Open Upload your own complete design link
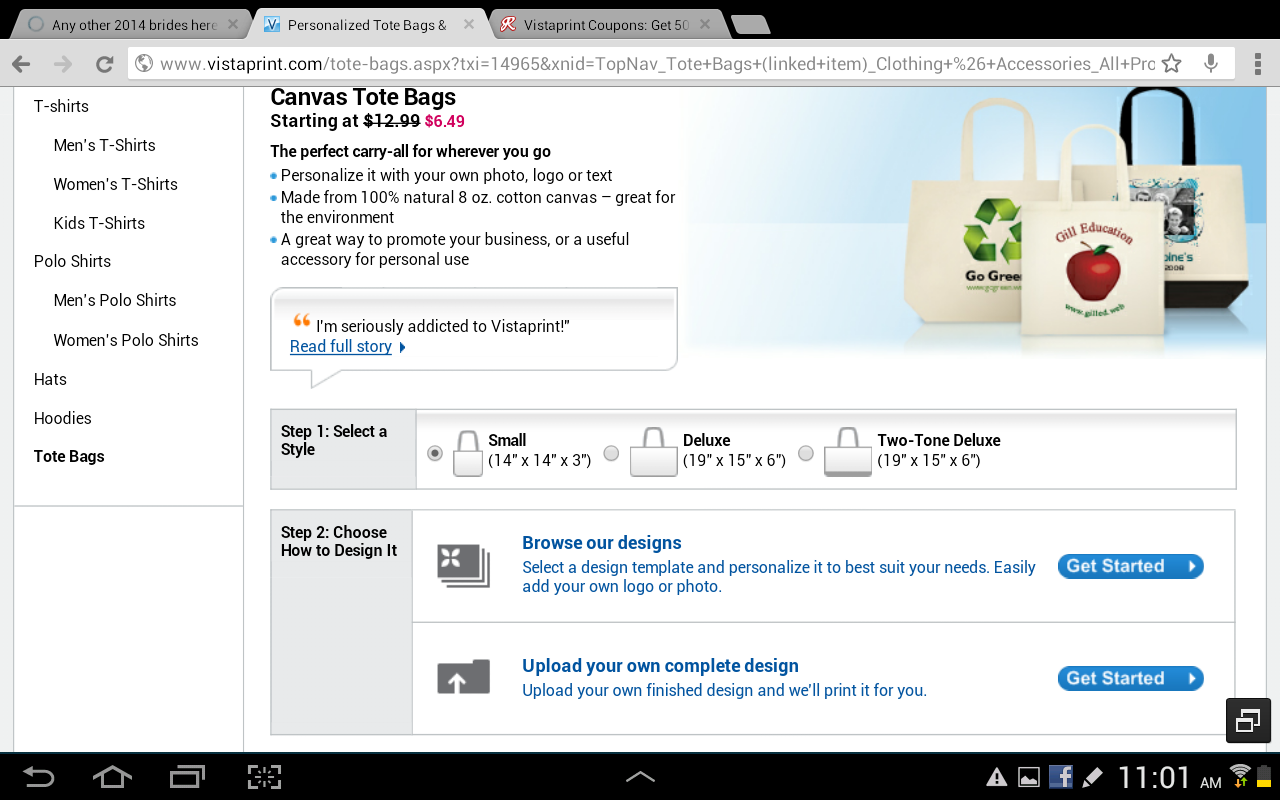Viewport: 1280px width, 800px height. [x=660, y=666]
